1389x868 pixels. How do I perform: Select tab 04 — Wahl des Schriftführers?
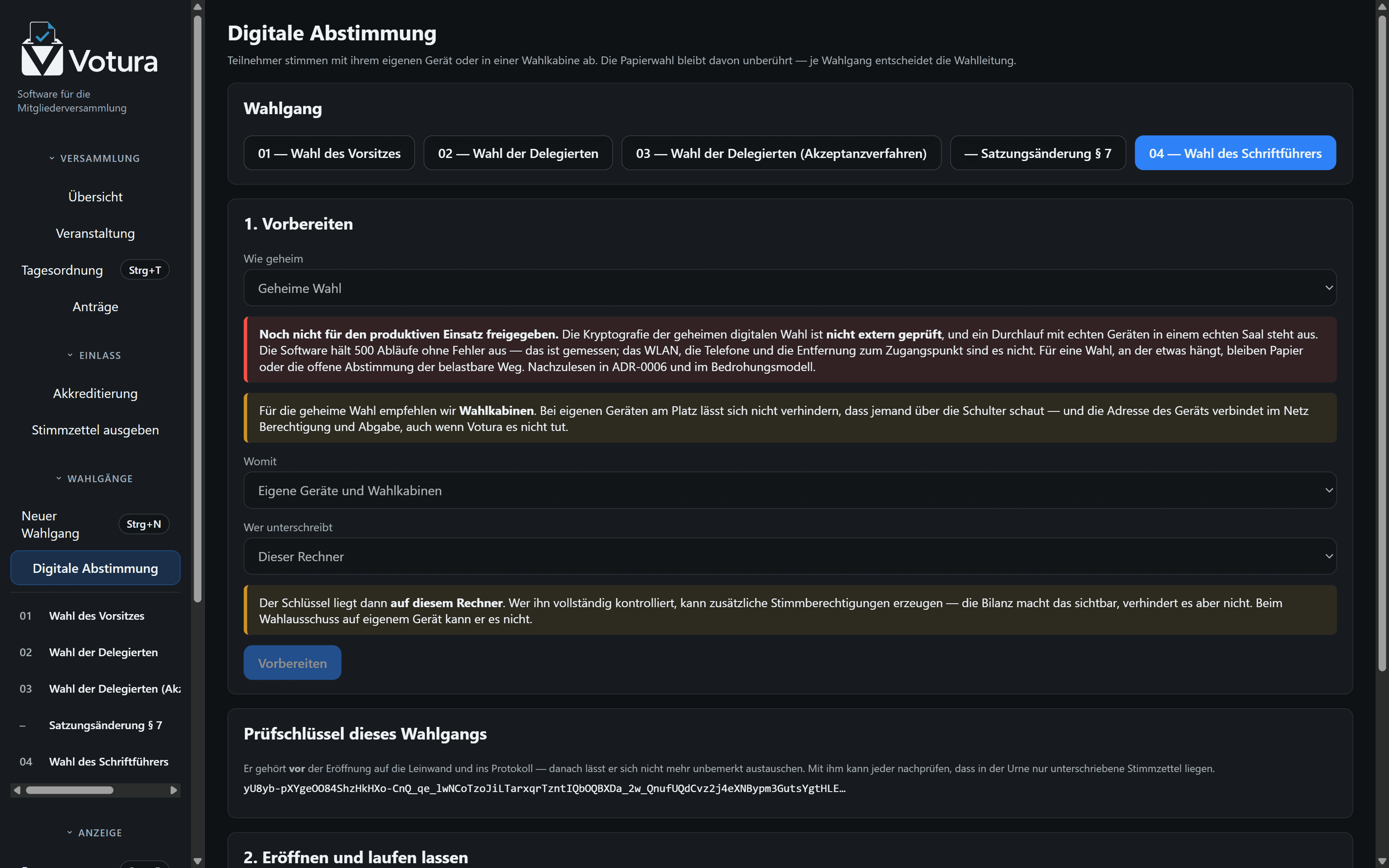1235,153
